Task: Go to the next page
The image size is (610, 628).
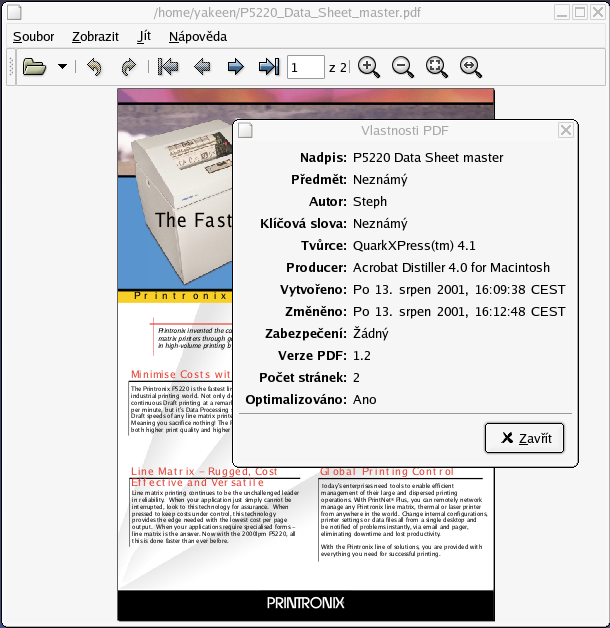Action: pos(236,66)
